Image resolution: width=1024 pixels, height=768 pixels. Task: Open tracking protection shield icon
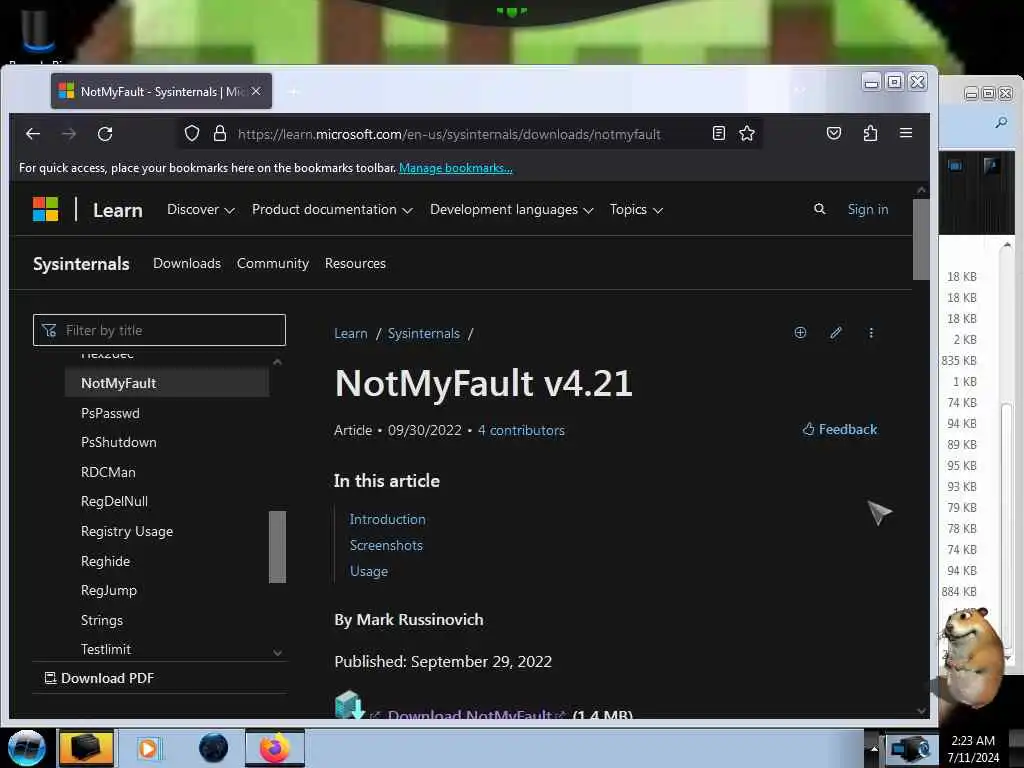(x=191, y=134)
